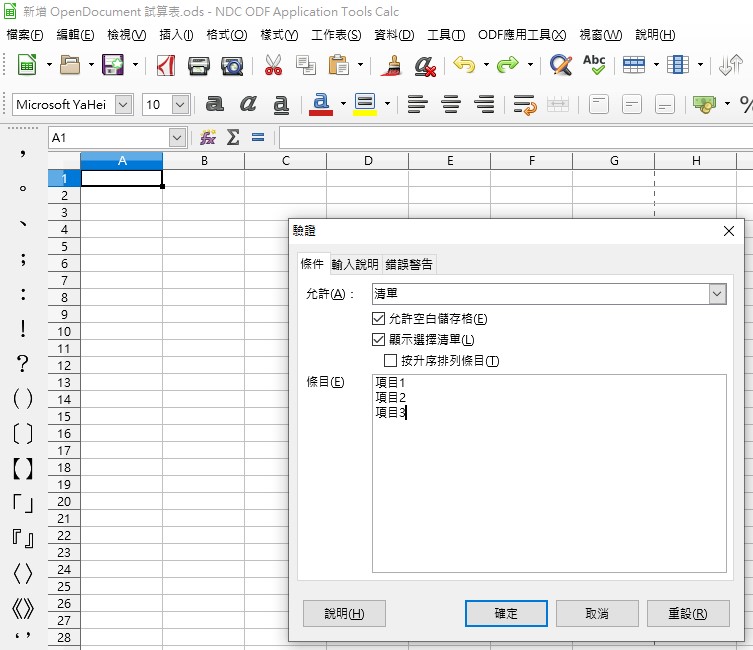Open the sort icon on the toolbar
The image size is (753, 650).
pyautogui.click(x=730, y=65)
